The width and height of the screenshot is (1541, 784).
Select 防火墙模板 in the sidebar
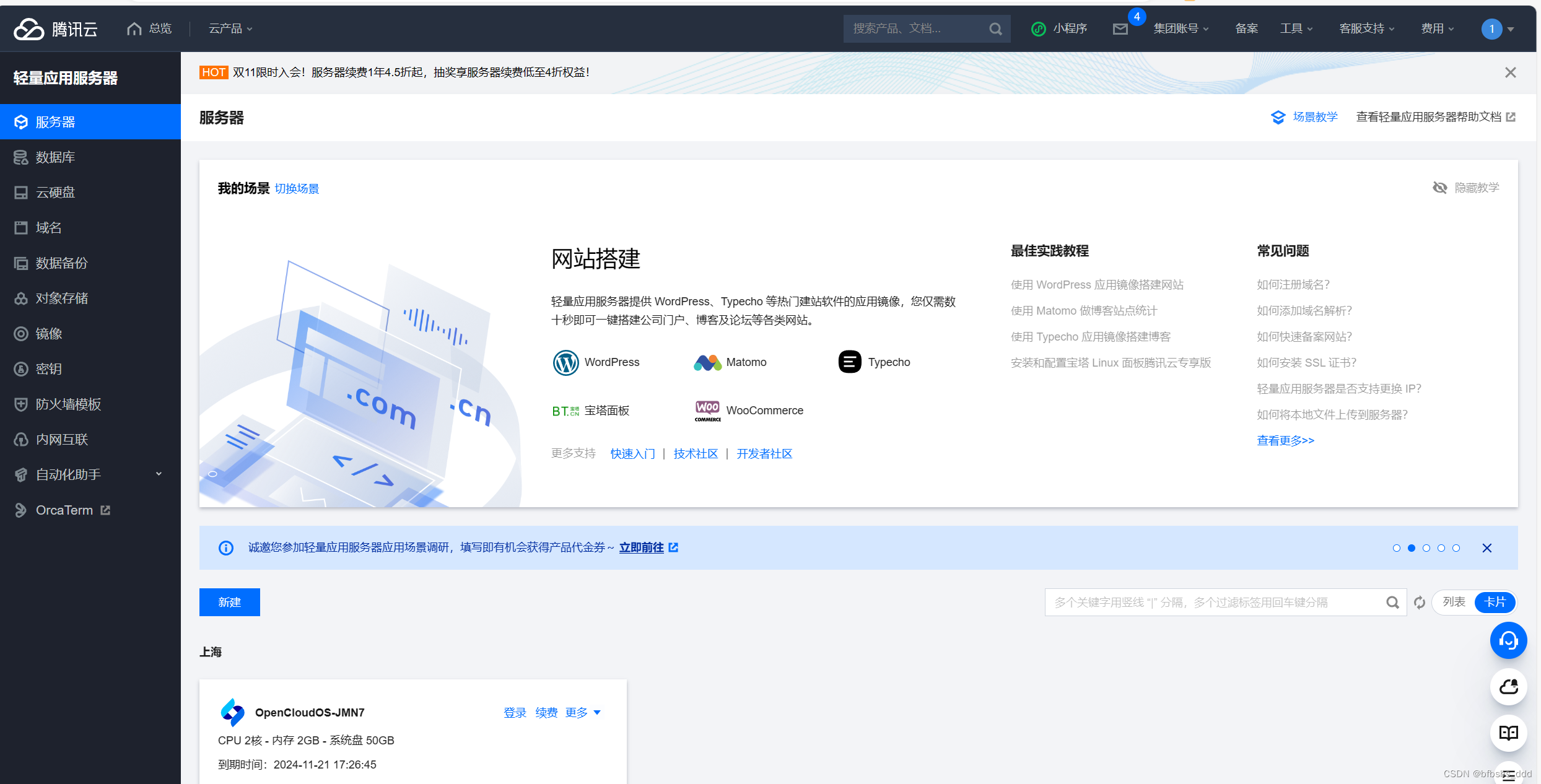click(68, 404)
